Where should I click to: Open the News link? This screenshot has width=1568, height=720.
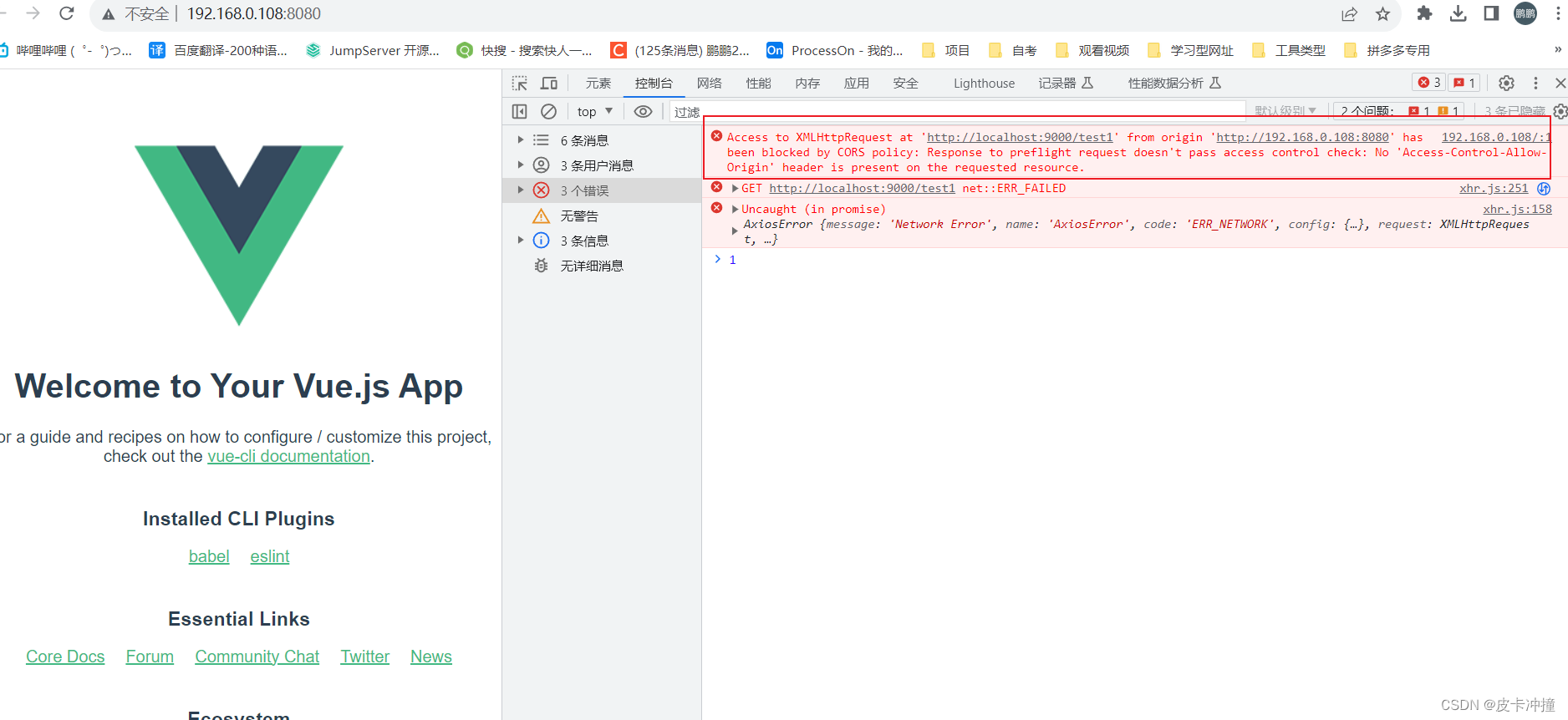click(x=431, y=657)
